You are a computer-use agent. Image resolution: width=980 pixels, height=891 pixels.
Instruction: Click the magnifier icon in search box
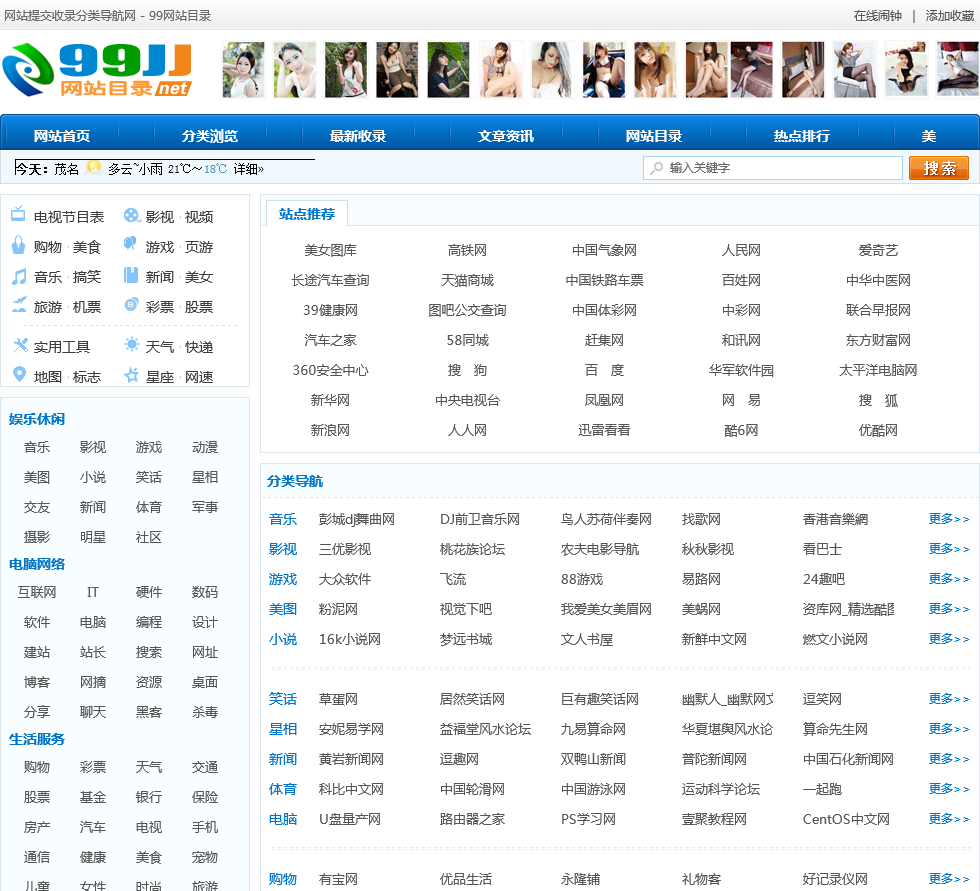pyautogui.click(x=656, y=168)
